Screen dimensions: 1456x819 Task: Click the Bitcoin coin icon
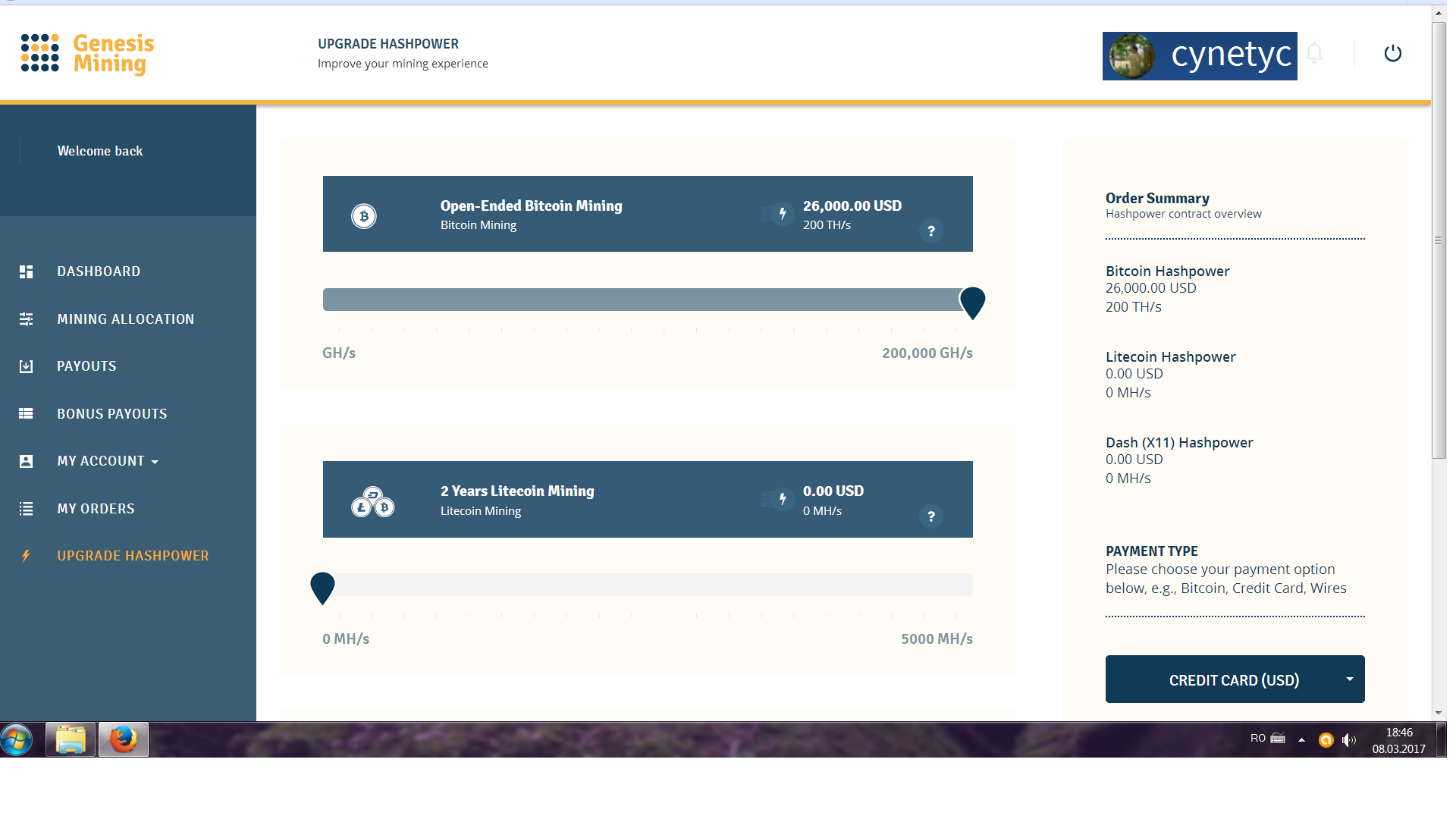coord(364,216)
